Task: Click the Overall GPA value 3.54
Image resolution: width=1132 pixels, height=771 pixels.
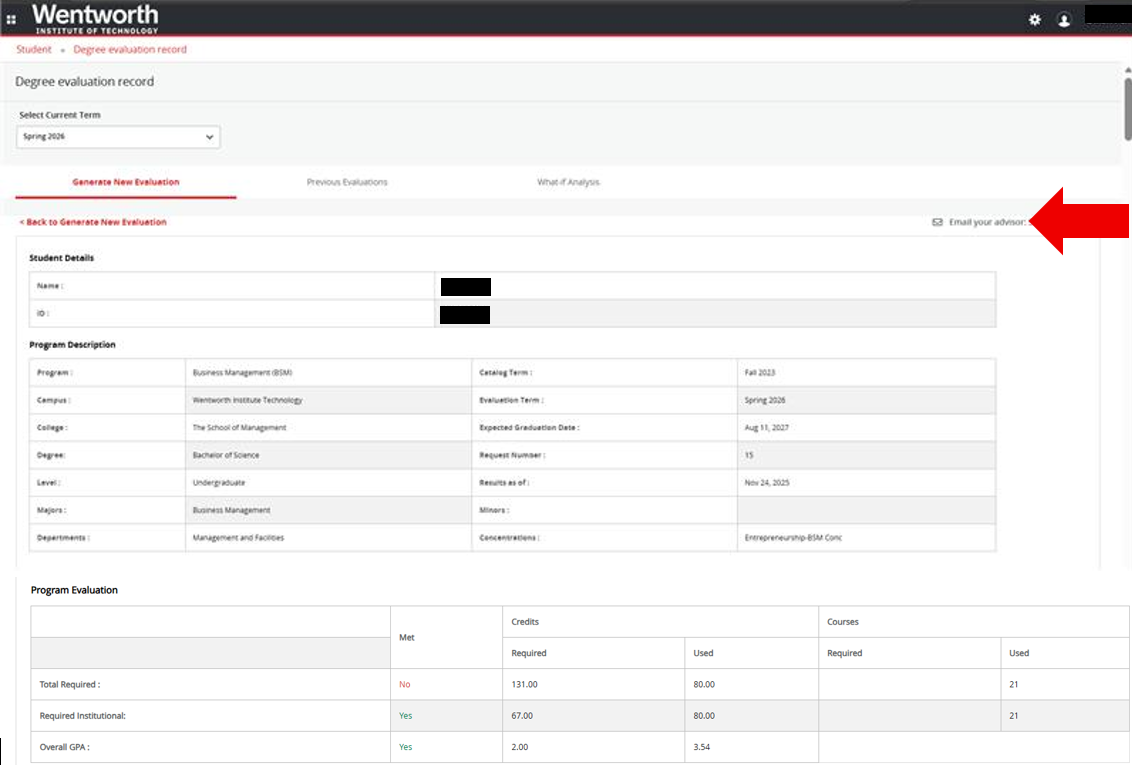Action: (x=703, y=747)
